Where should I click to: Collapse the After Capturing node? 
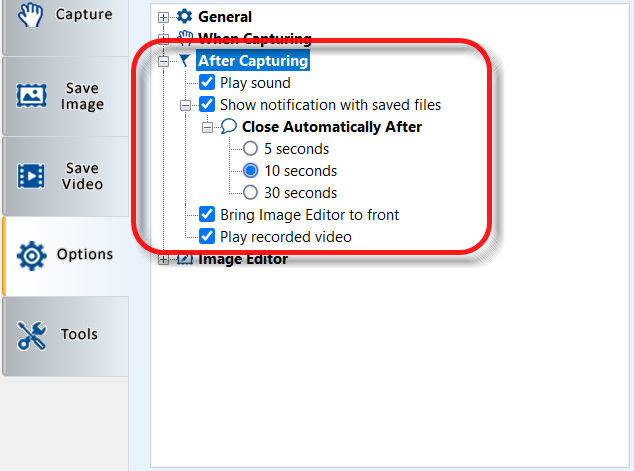point(164,61)
